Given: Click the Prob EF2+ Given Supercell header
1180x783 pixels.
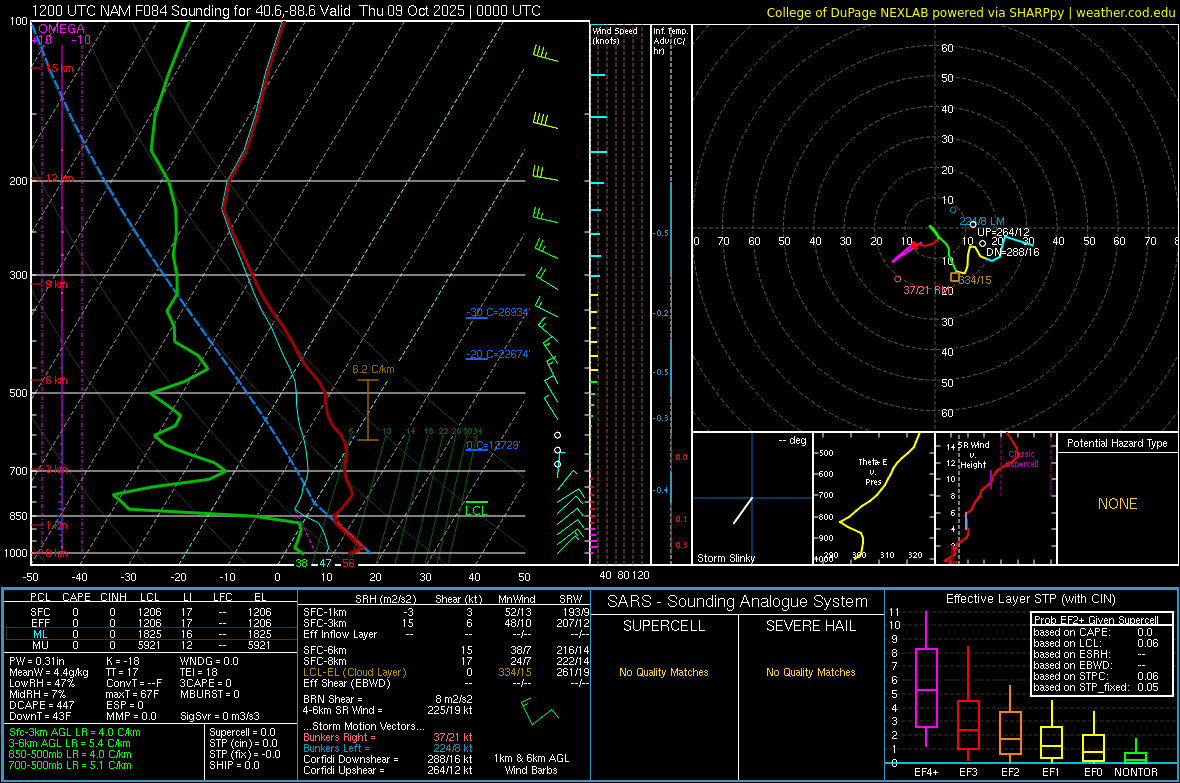Looking at the screenshot, I should 1096,620.
